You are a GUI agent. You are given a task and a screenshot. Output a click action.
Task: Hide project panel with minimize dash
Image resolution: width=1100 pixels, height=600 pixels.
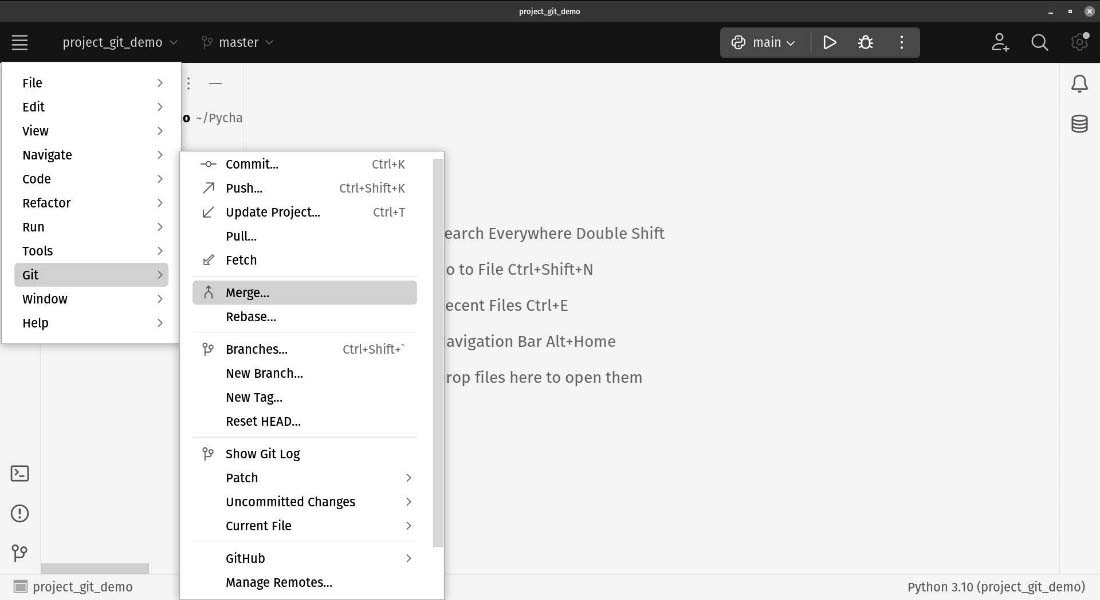coord(215,84)
